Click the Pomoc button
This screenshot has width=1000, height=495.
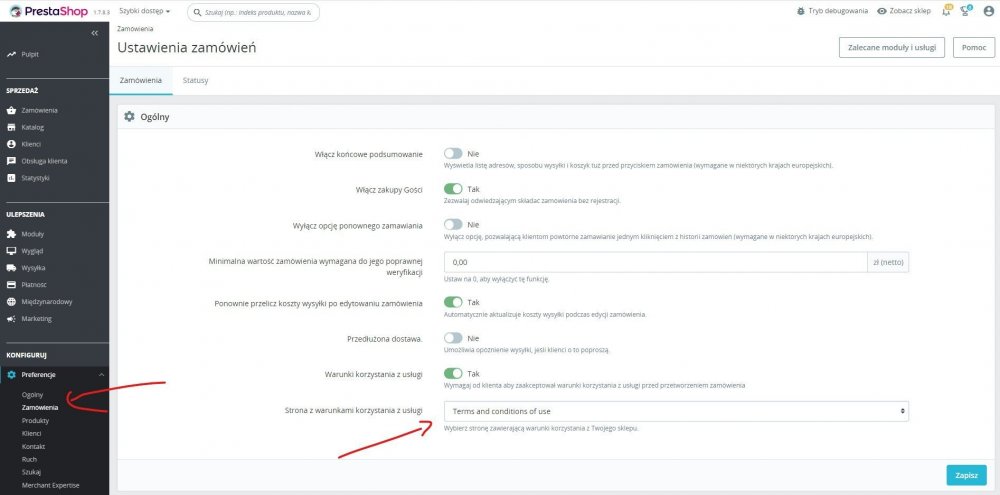click(x=974, y=48)
